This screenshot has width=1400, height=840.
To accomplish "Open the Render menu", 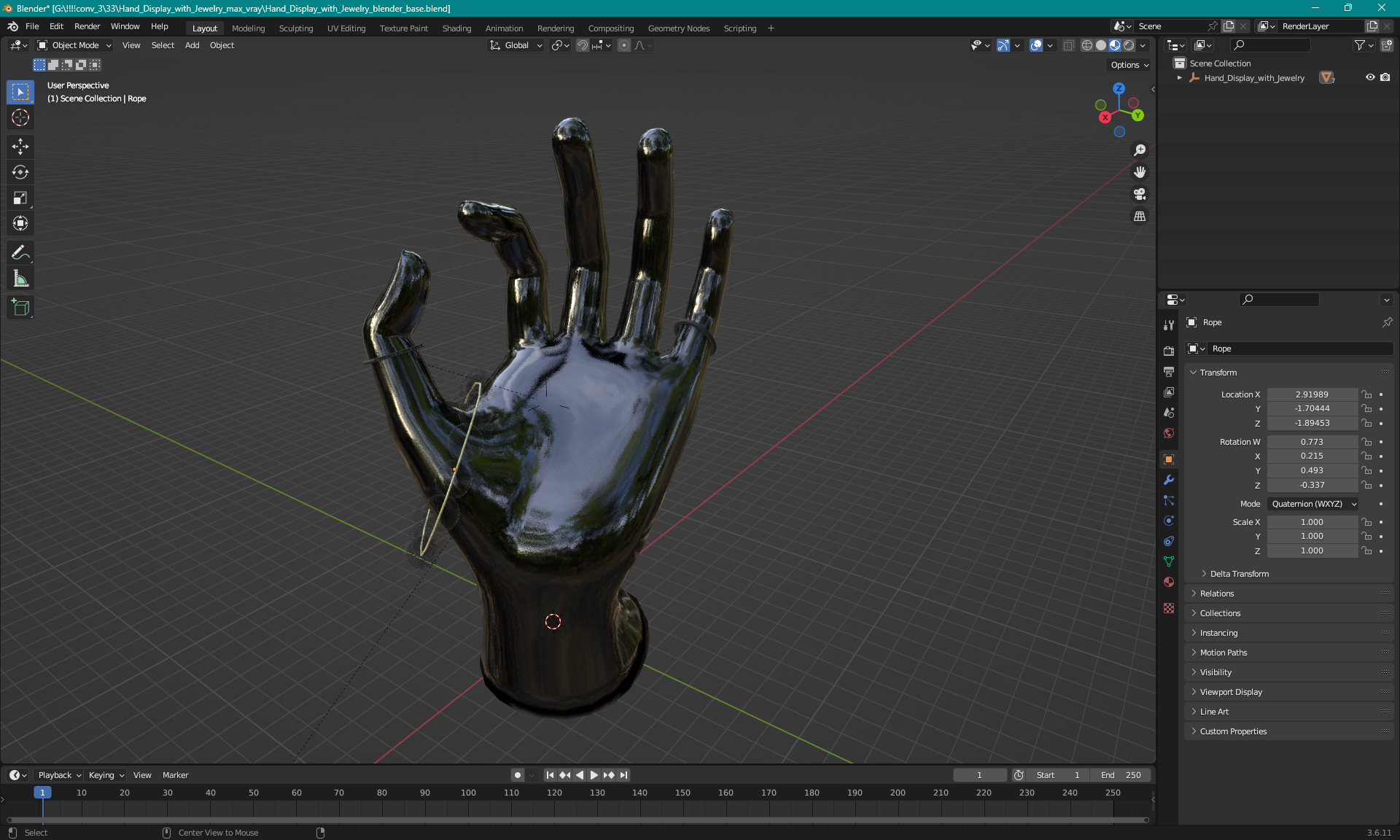I will (87, 26).
